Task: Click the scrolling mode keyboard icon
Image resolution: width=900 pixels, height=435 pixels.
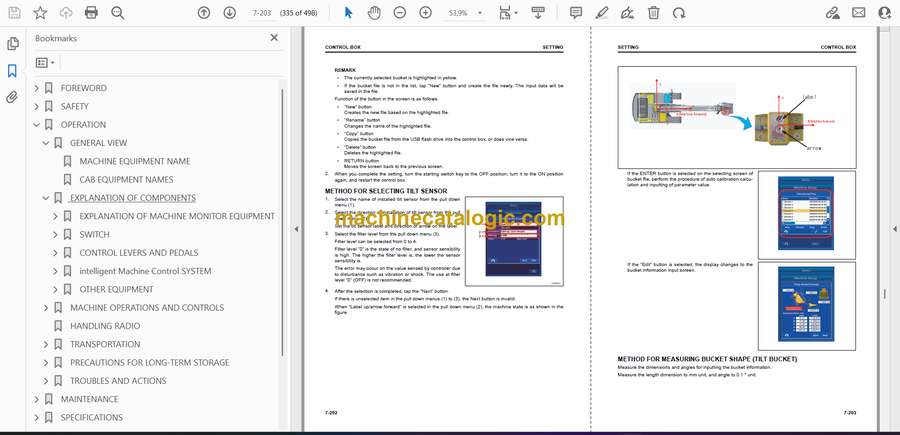Action: pyautogui.click(x=538, y=13)
